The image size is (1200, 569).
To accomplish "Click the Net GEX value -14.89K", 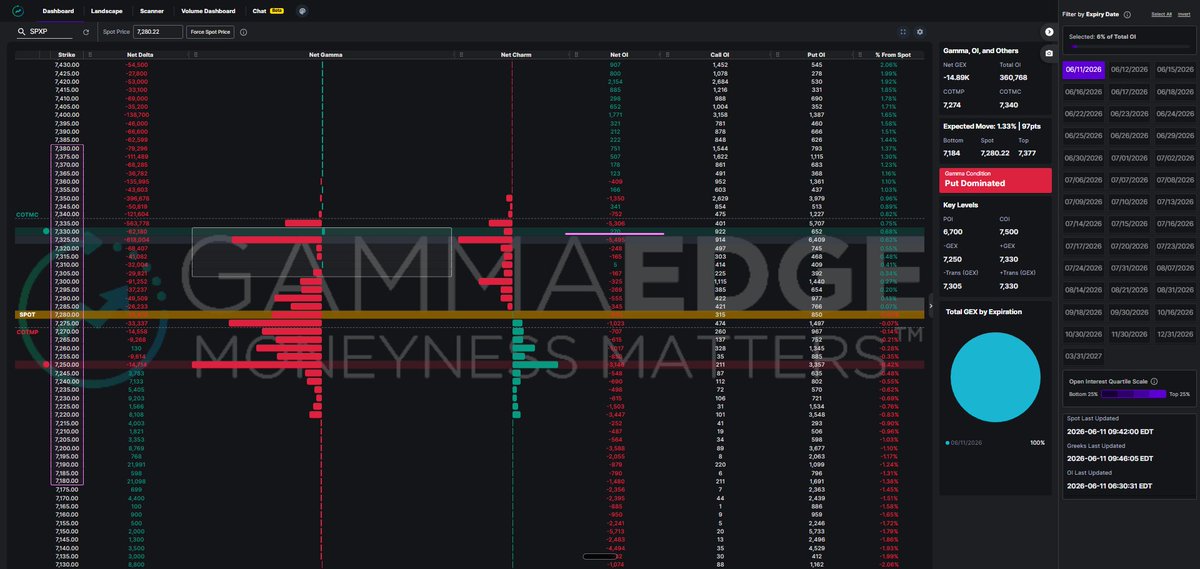I will point(956,76).
